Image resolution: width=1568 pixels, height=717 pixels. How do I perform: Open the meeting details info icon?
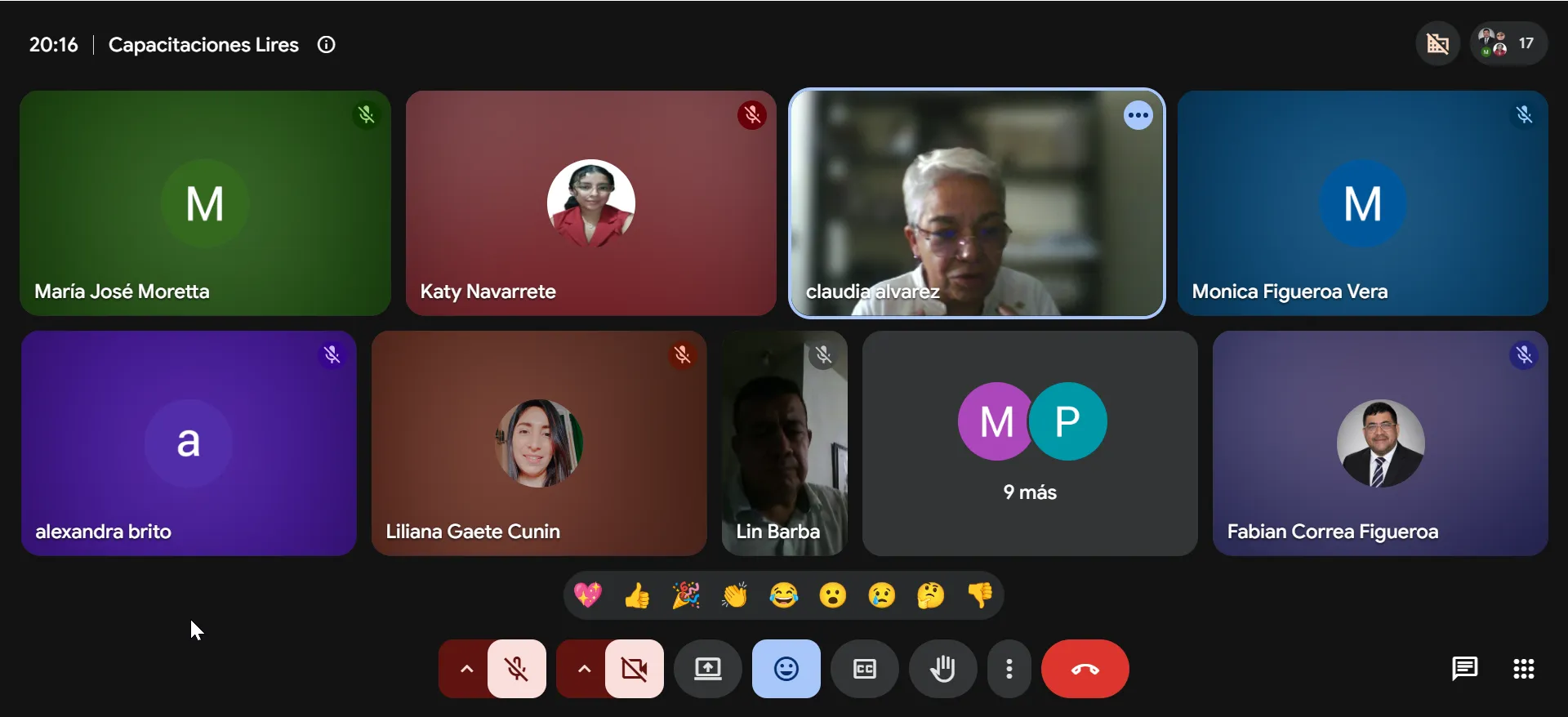327,45
